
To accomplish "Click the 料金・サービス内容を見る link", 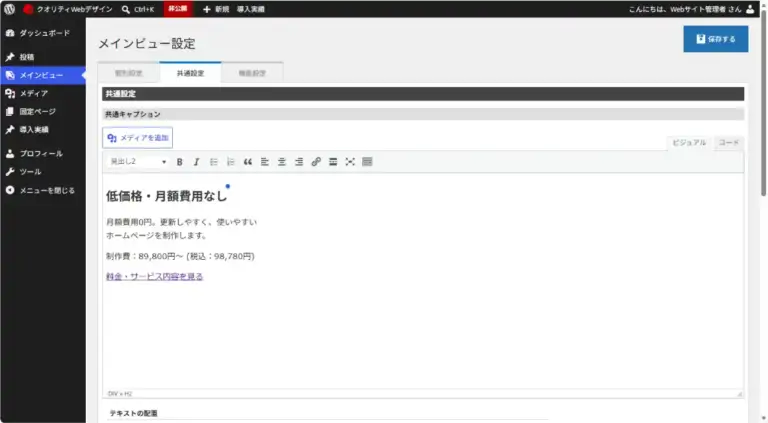I will [154, 276].
